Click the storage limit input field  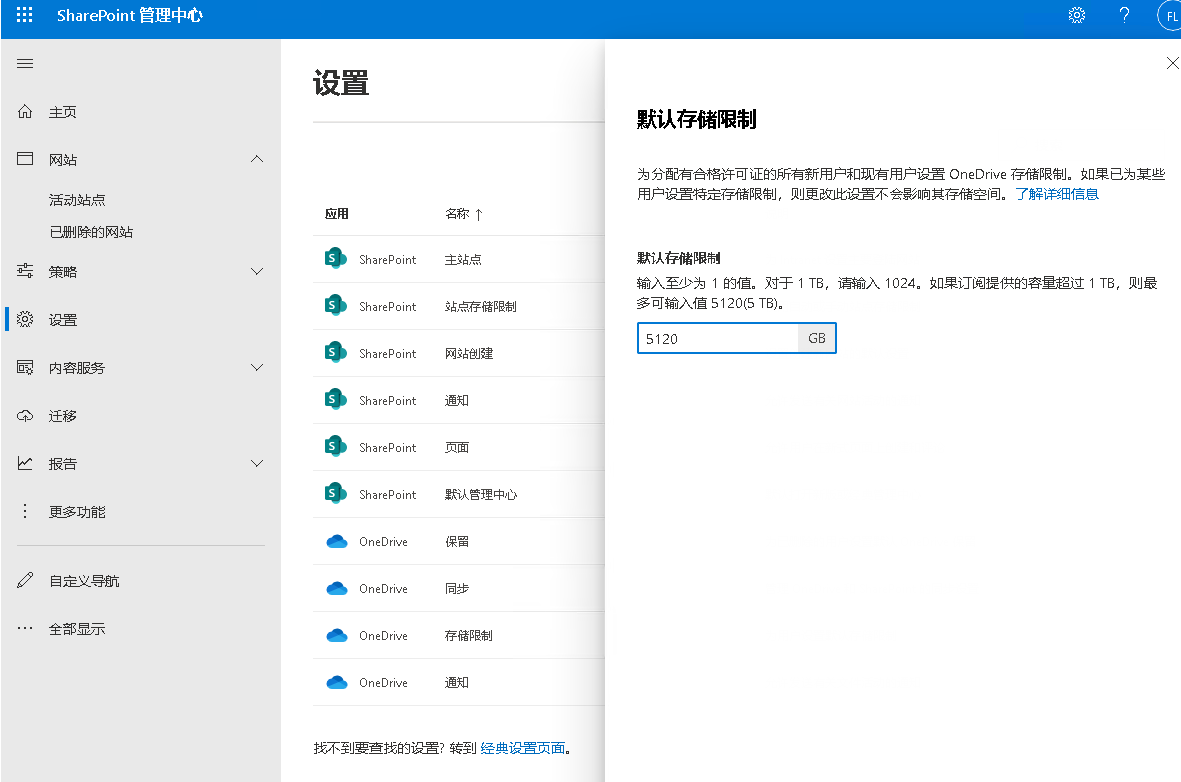click(x=717, y=338)
